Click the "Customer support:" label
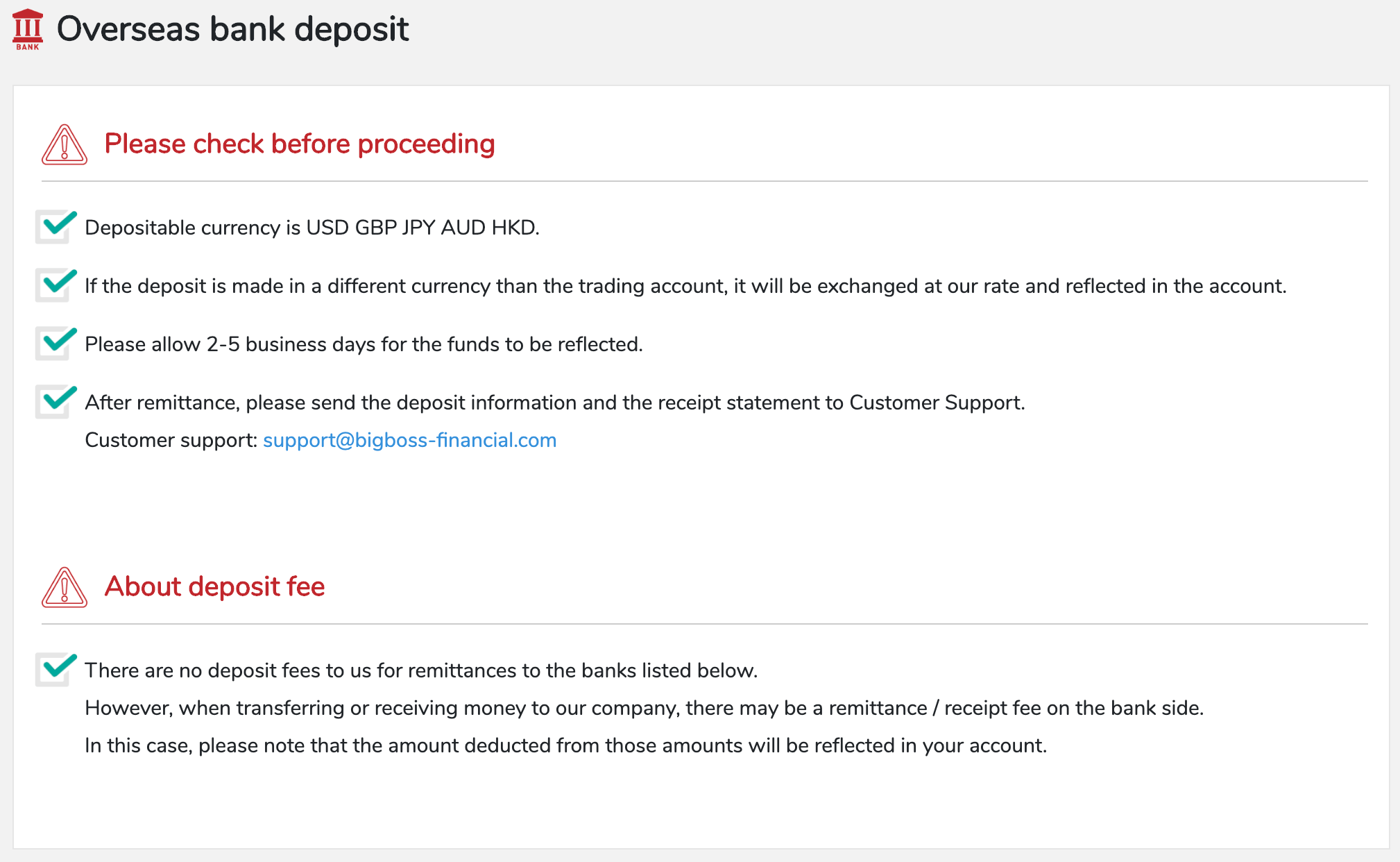The width and height of the screenshot is (1400, 862). [x=171, y=440]
